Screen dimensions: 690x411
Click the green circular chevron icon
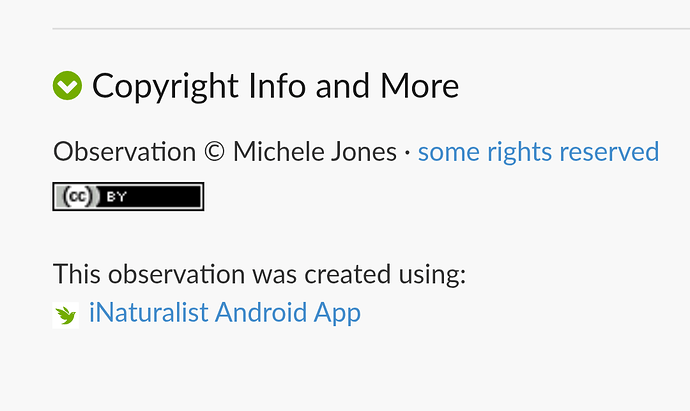tap(67, 85)
